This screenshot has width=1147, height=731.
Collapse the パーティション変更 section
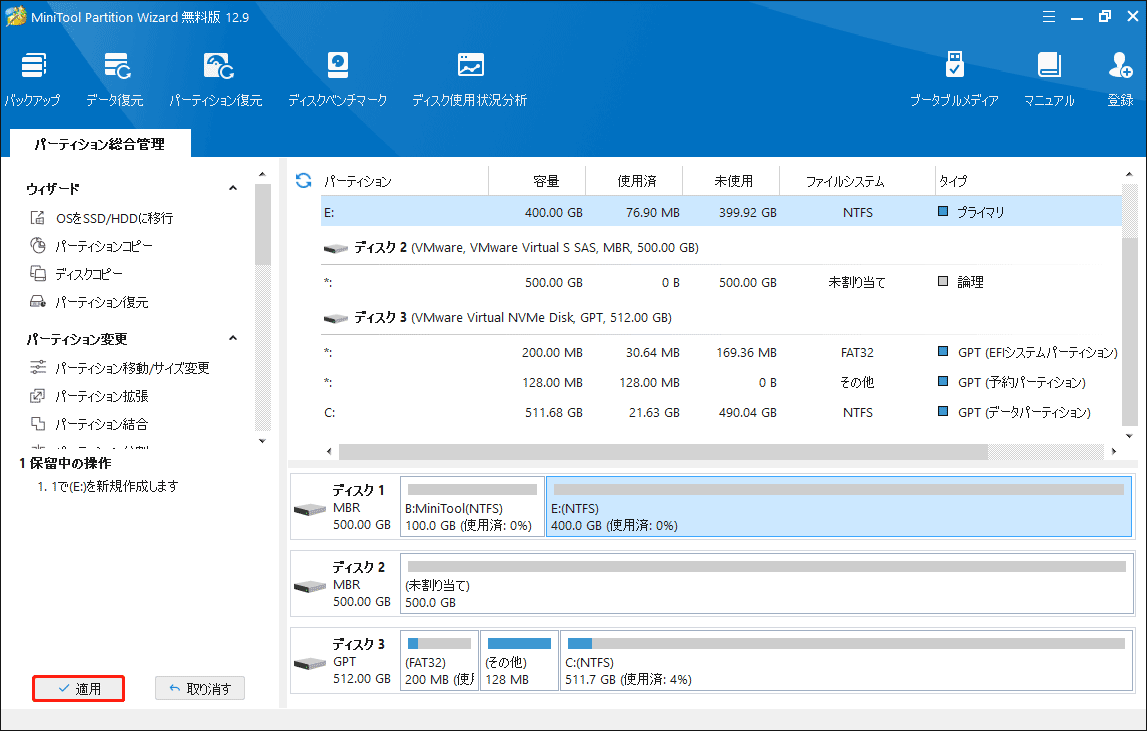tap(233, 339)
